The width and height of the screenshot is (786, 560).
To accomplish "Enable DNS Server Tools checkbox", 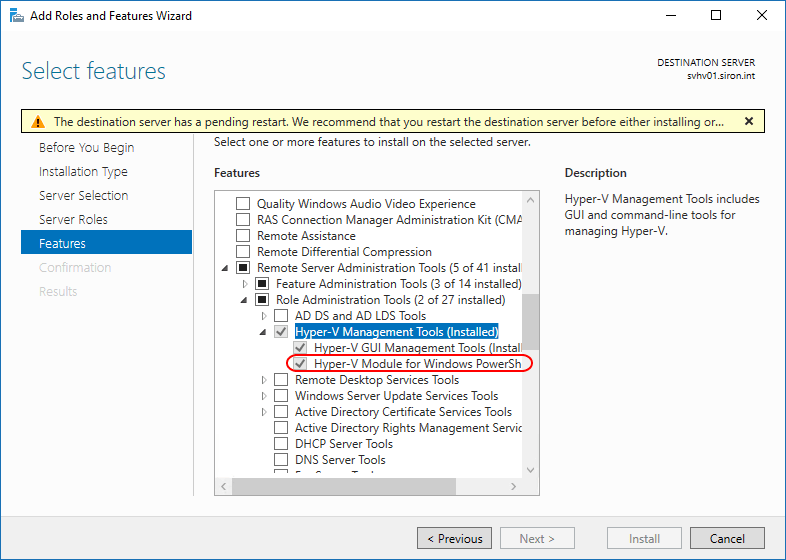I will click(x=281, y=460).
